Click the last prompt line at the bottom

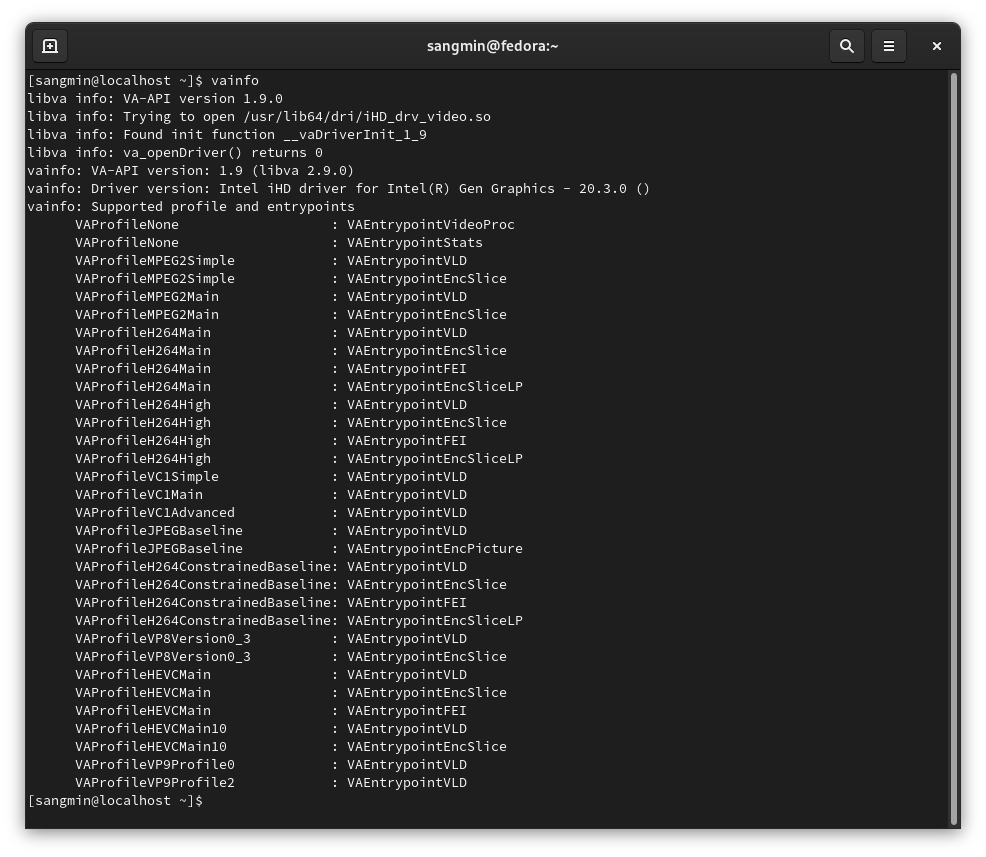[x=115, y=801]
